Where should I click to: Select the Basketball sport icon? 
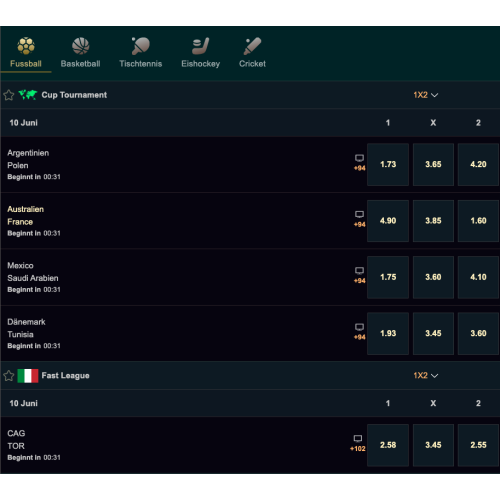click(x=81, y=46)
